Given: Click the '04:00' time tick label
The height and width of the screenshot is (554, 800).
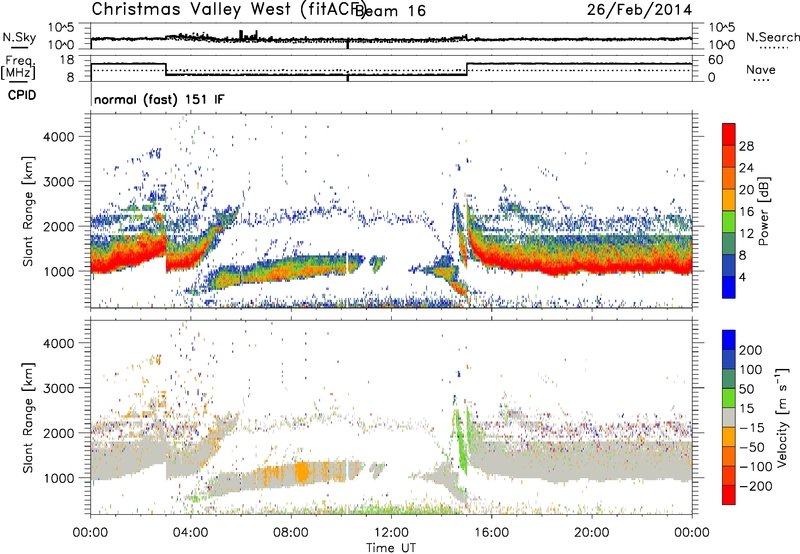Looking at the screenshot, I should pyautogui.click(x=190, y=533).
